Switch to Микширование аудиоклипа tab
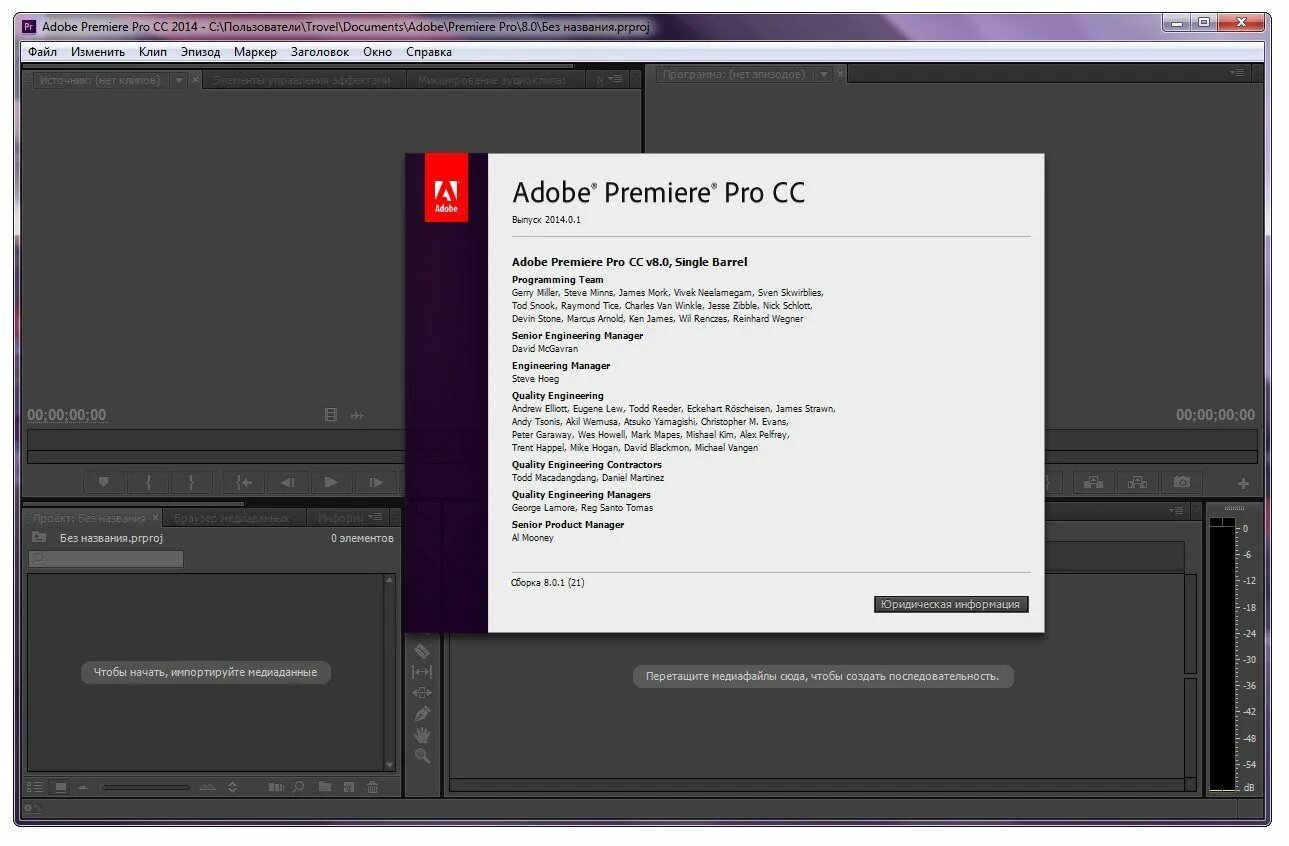This screenshot has width=1289, height=846. 496,80
